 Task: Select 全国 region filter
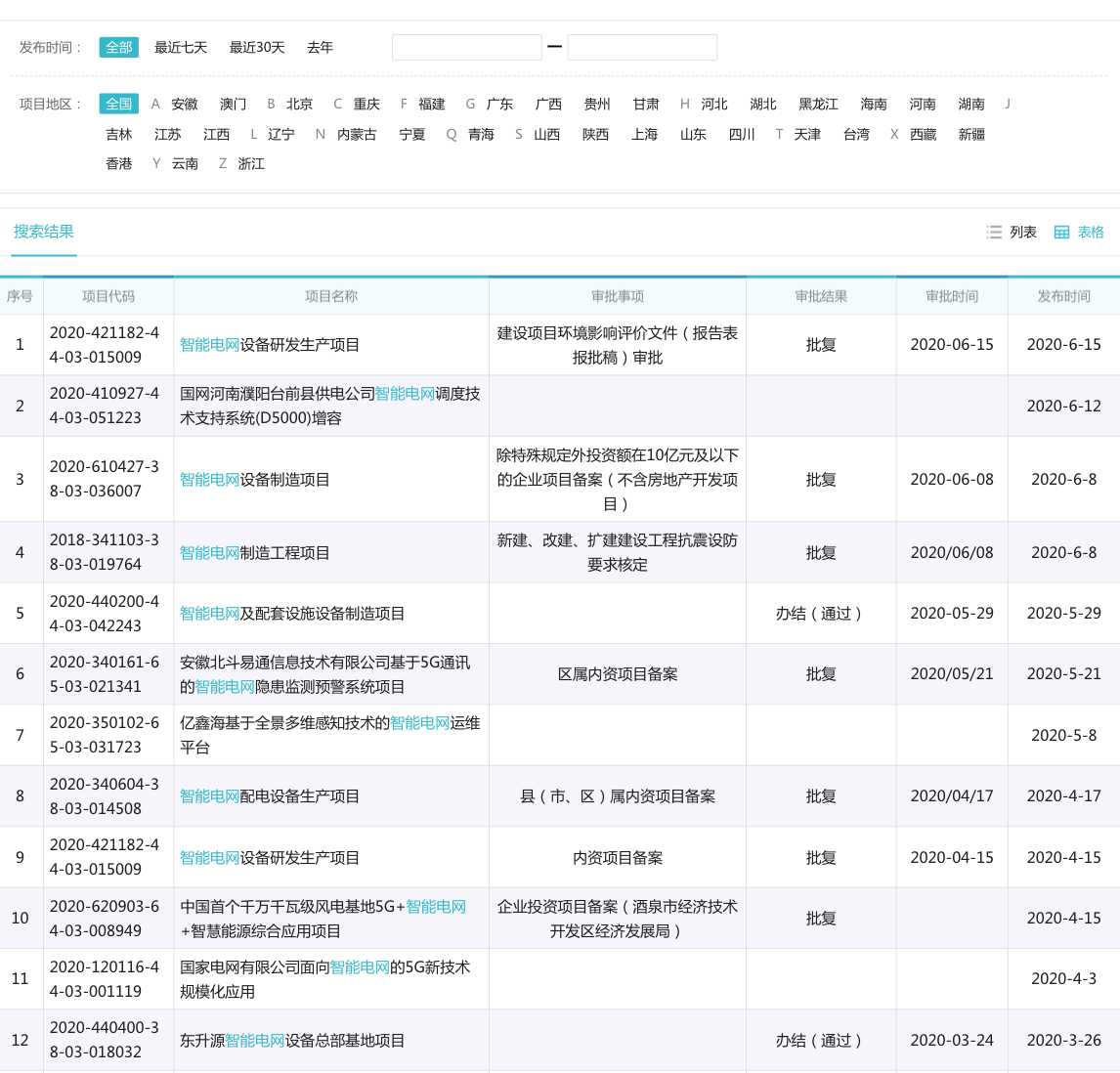point(118,104)
